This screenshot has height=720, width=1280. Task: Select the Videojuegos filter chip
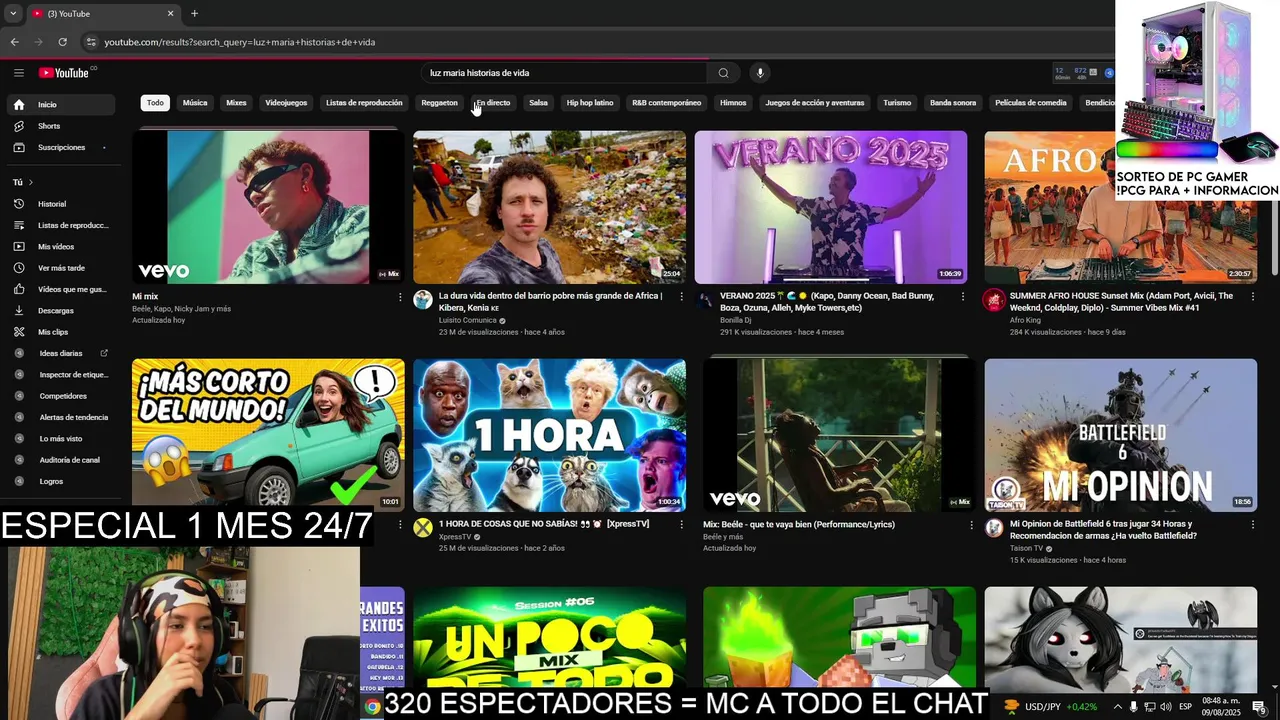(x=286, y=103)
